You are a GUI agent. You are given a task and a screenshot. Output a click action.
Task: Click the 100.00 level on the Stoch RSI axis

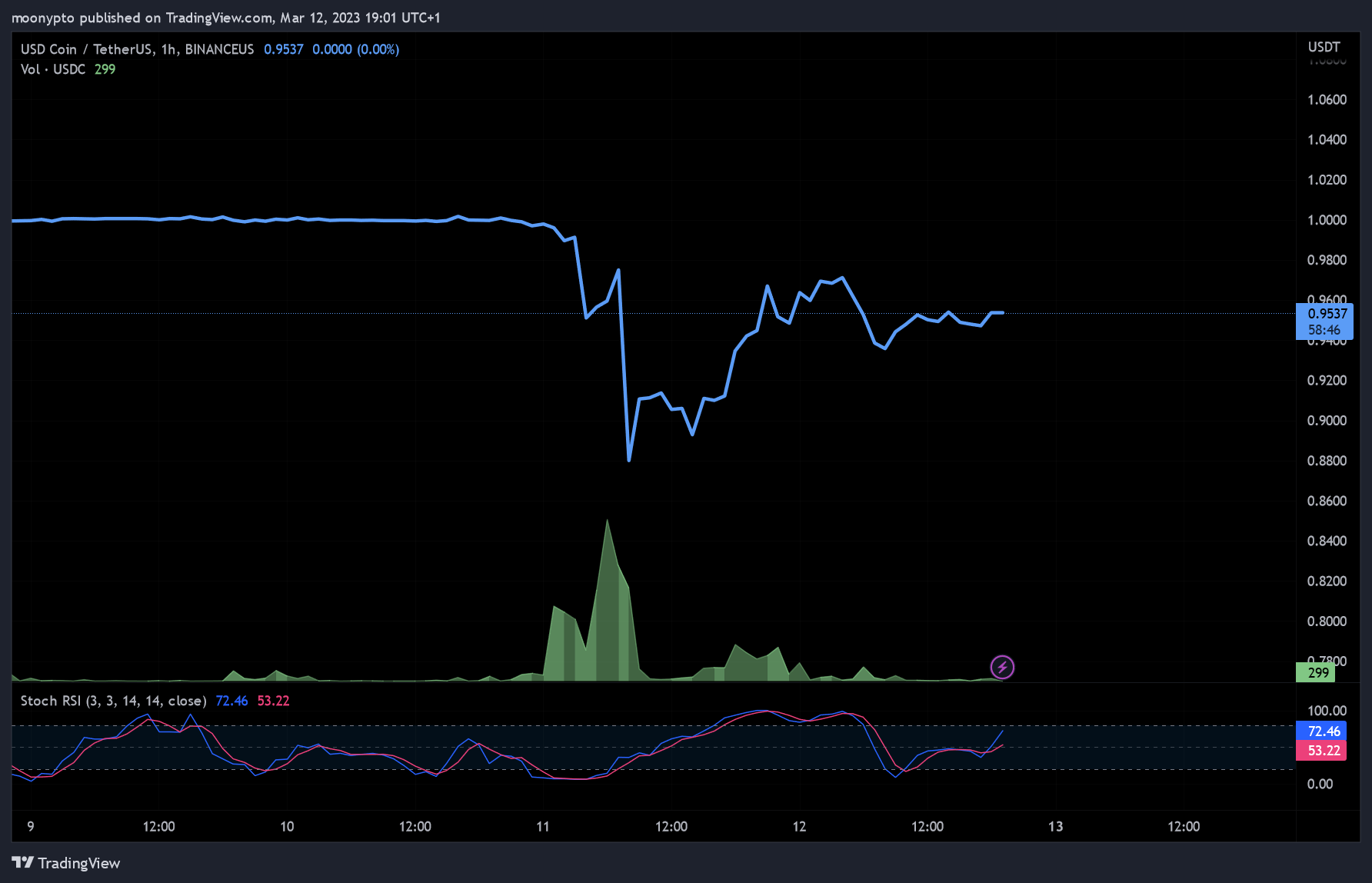pyautogui.click(x=1327, y=711)
